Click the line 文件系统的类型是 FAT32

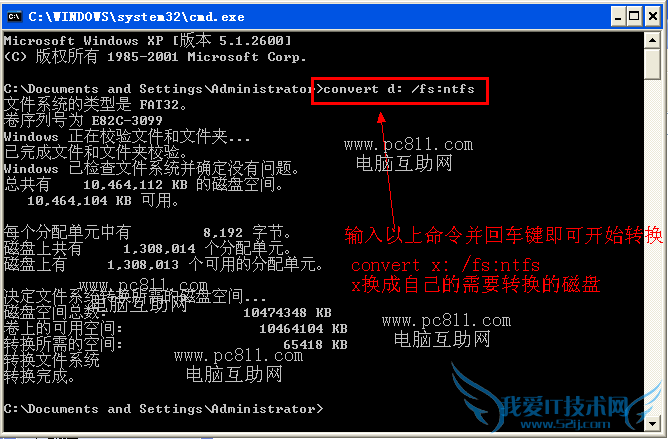95,104
